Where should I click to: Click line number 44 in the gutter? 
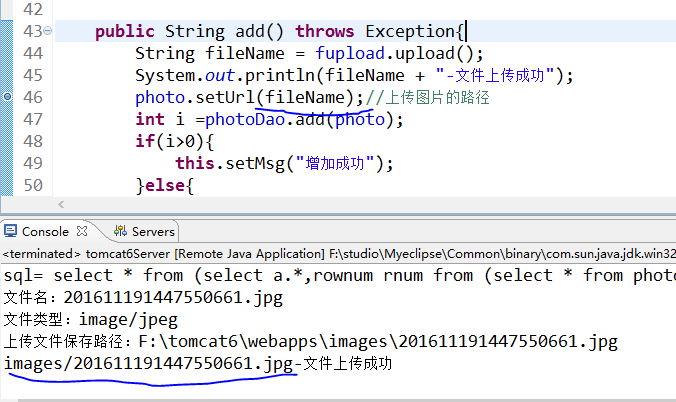point(33,53)
